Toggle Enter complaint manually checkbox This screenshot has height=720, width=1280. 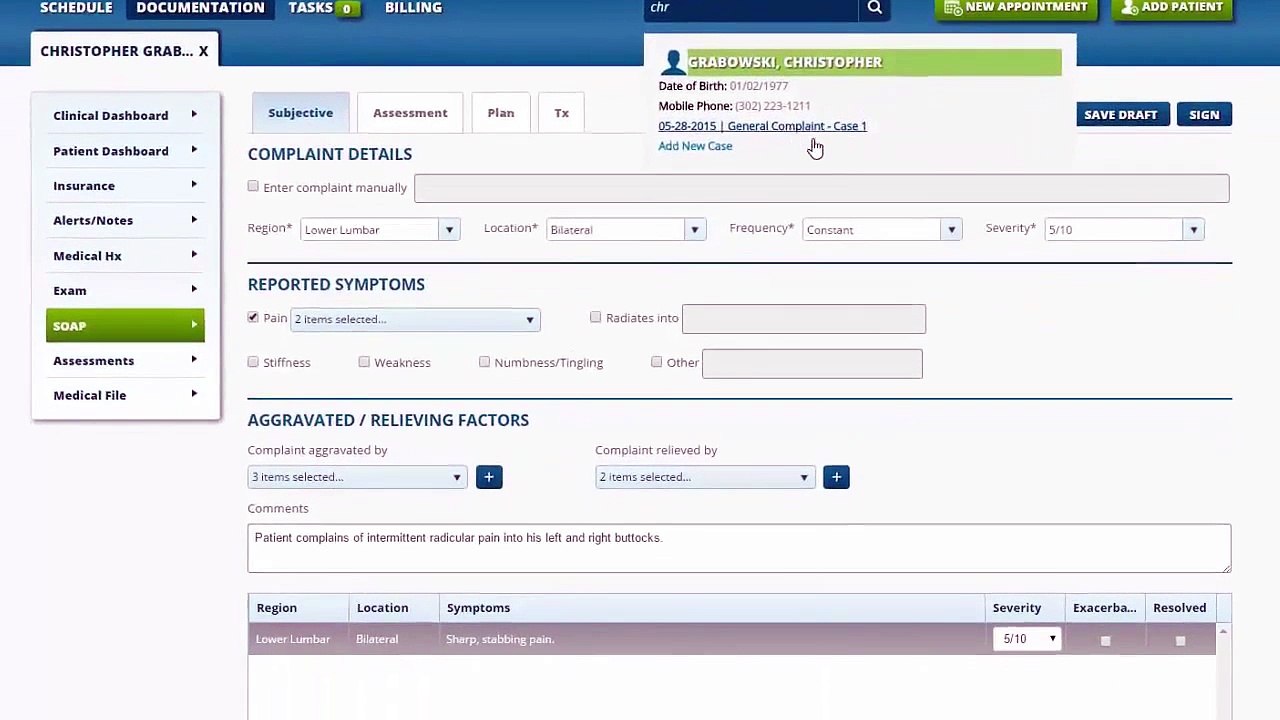[x=253, y=187]
